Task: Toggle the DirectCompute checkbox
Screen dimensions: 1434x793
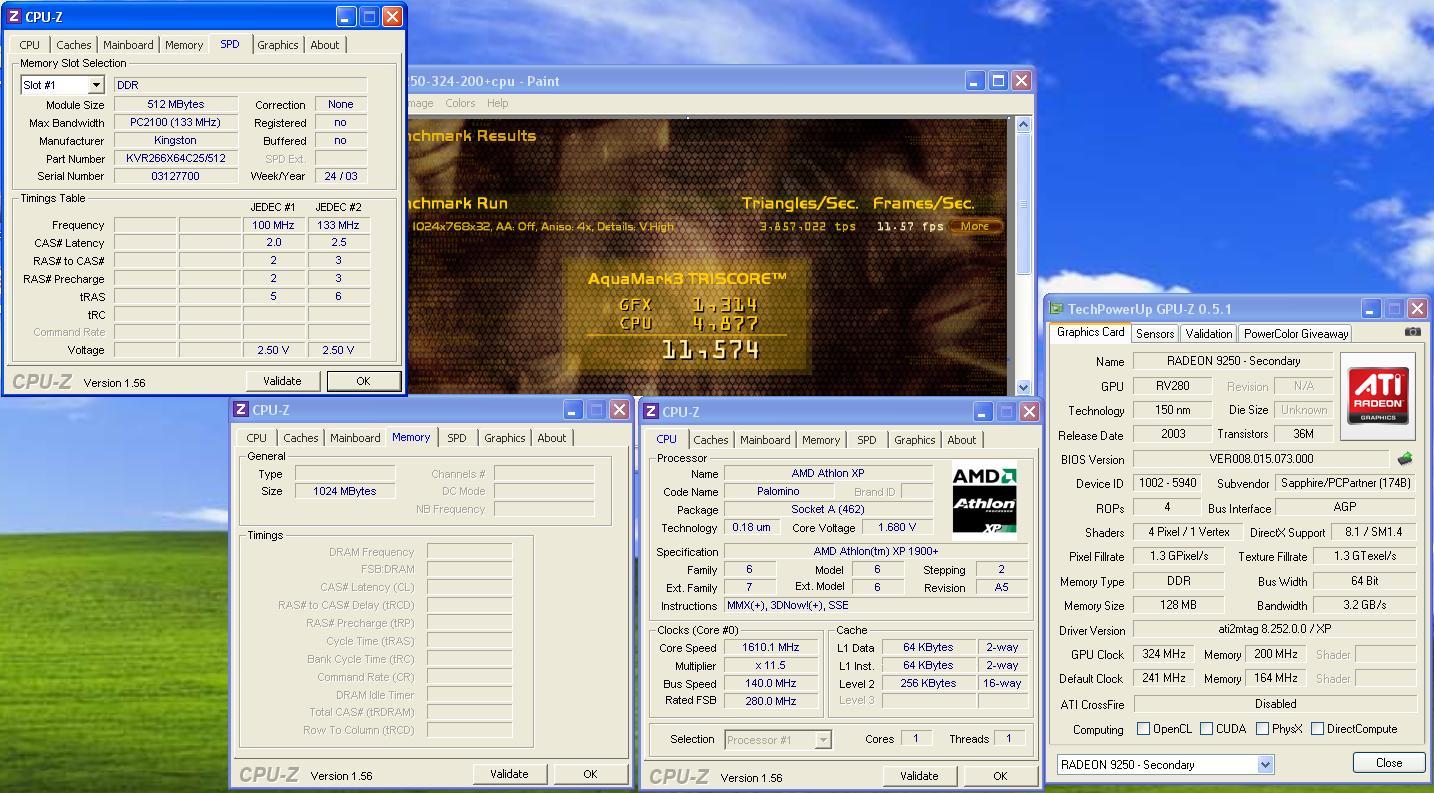Action: coord(1317,729)
